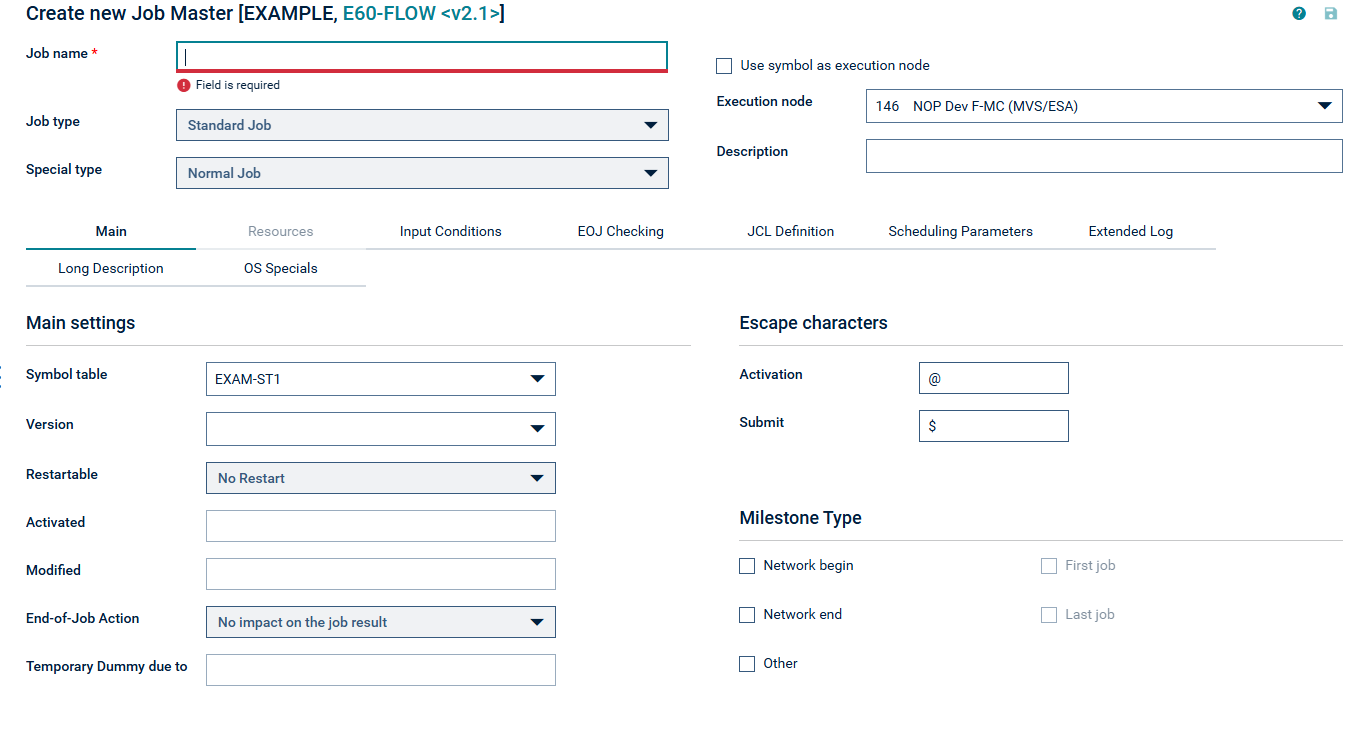Click into the Description field
The width and height of the screenshot is (1365, 742).
click(1104, 156)
